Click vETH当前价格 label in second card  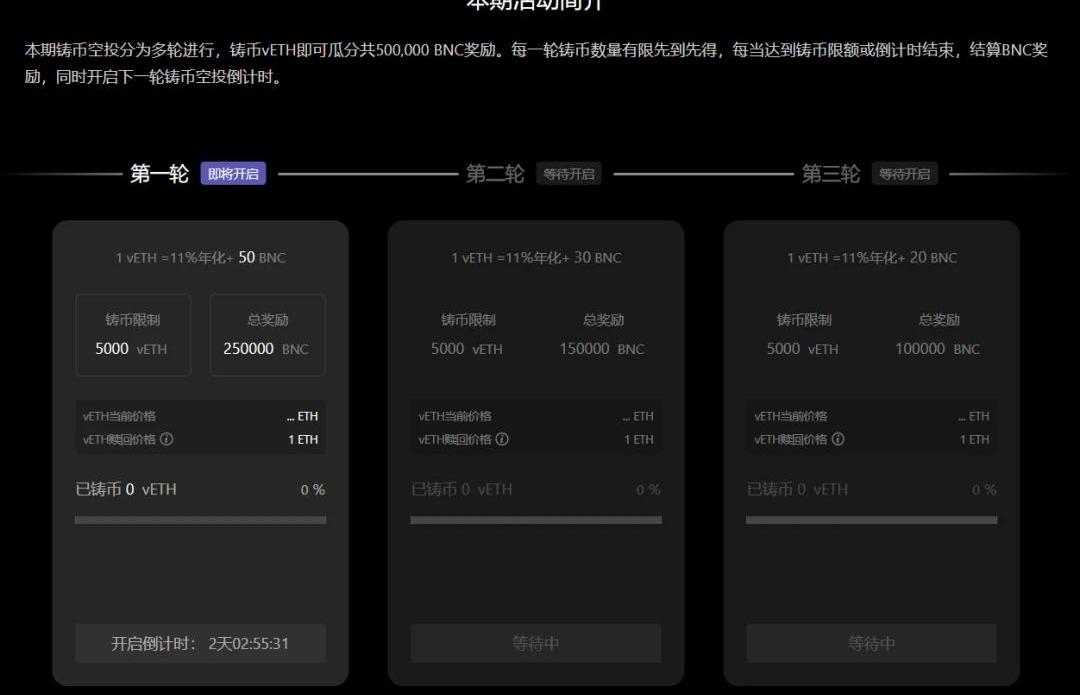pos(455,416)
